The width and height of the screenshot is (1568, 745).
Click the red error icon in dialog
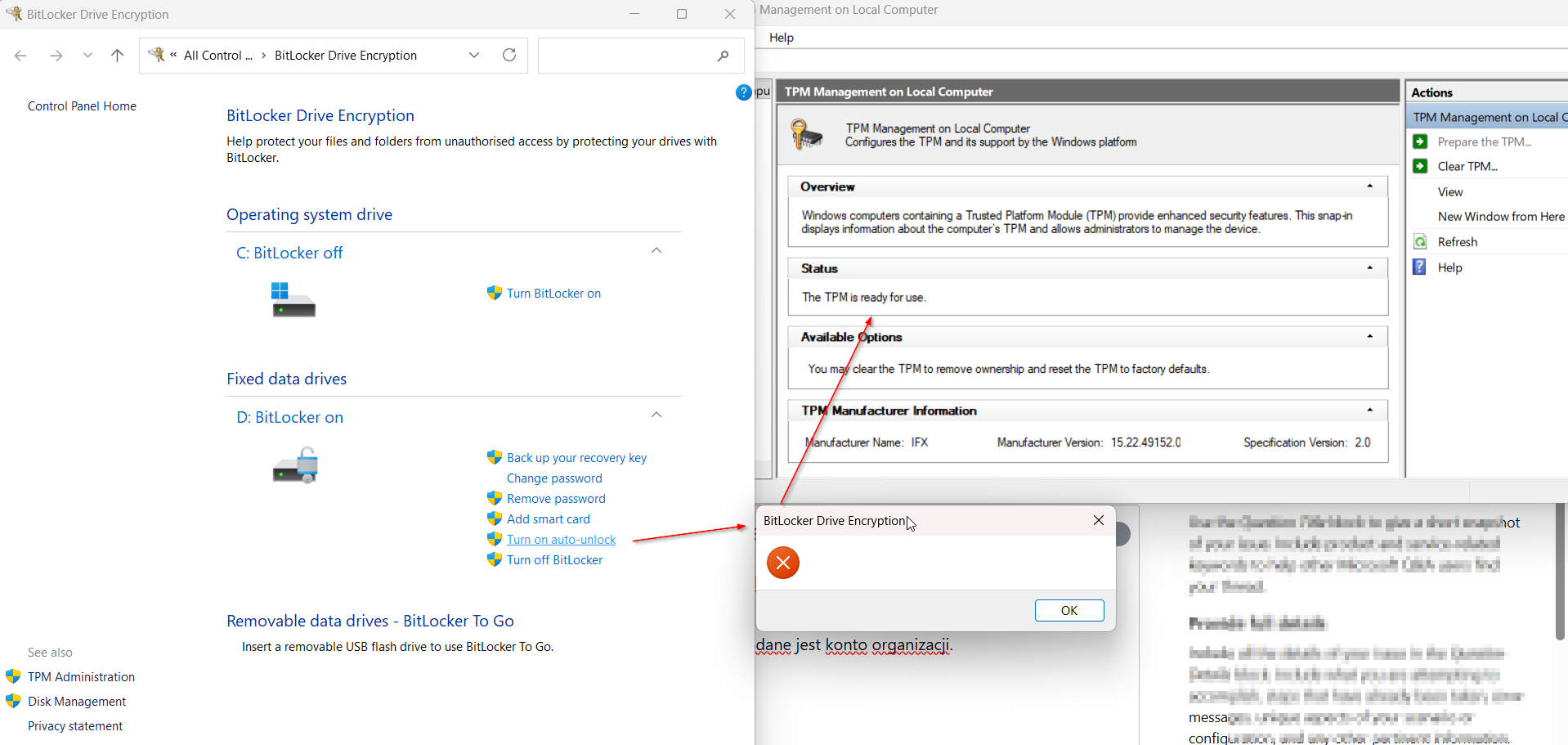pos(783,563)
